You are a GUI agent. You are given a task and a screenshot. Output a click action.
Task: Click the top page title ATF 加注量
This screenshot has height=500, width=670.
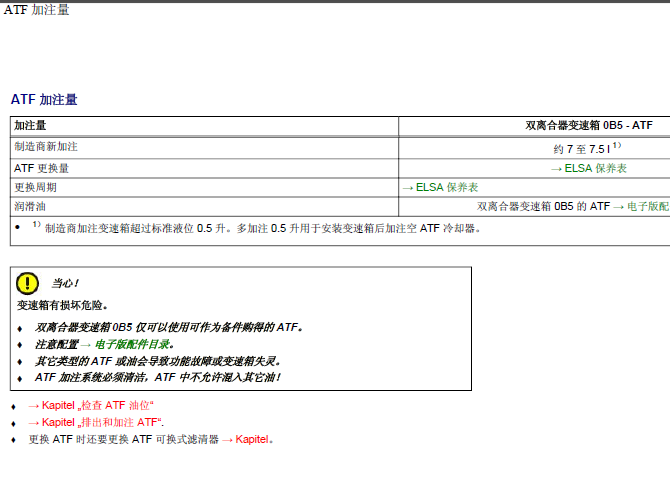(36, 10)
